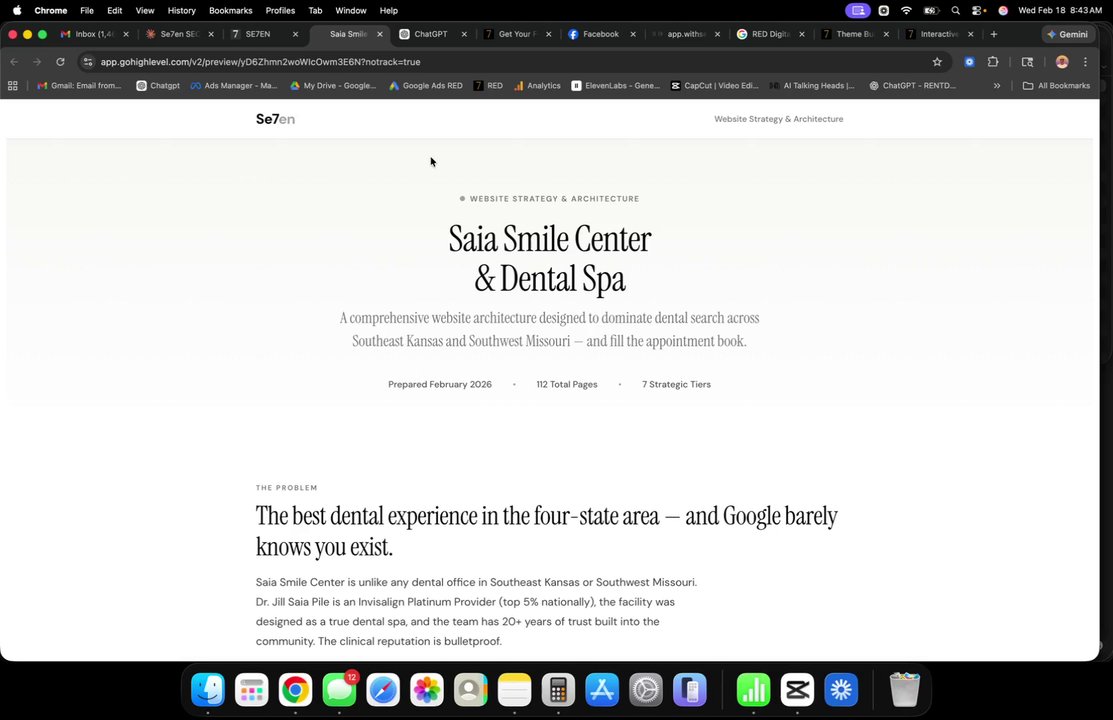Image resolution: width=1113 pixels, height=720 pixels.
Task: Click the Chrome profile avatar
Action: point(1062,62)
